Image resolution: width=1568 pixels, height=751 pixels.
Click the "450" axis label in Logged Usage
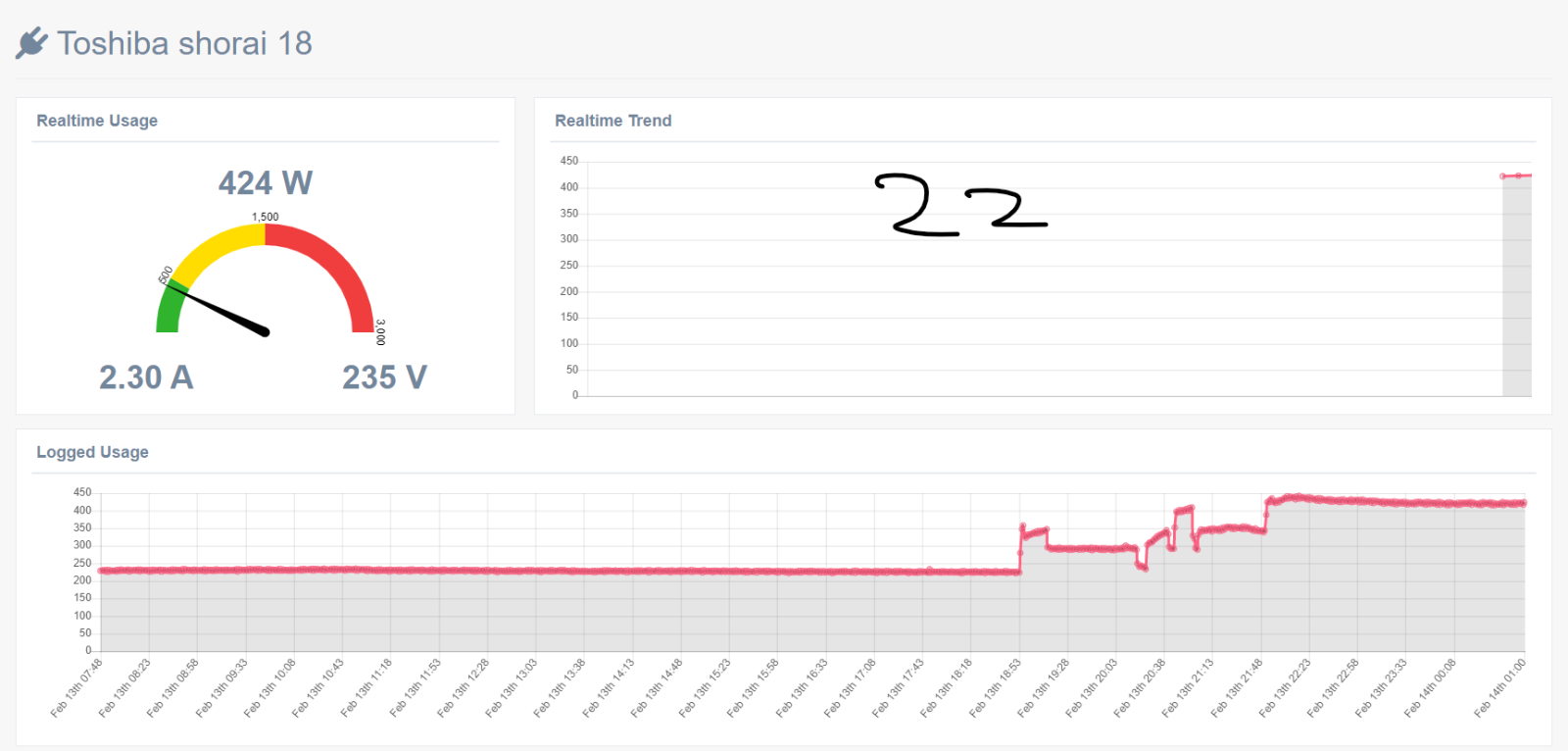pyautogui.click(x=82, y=492)
